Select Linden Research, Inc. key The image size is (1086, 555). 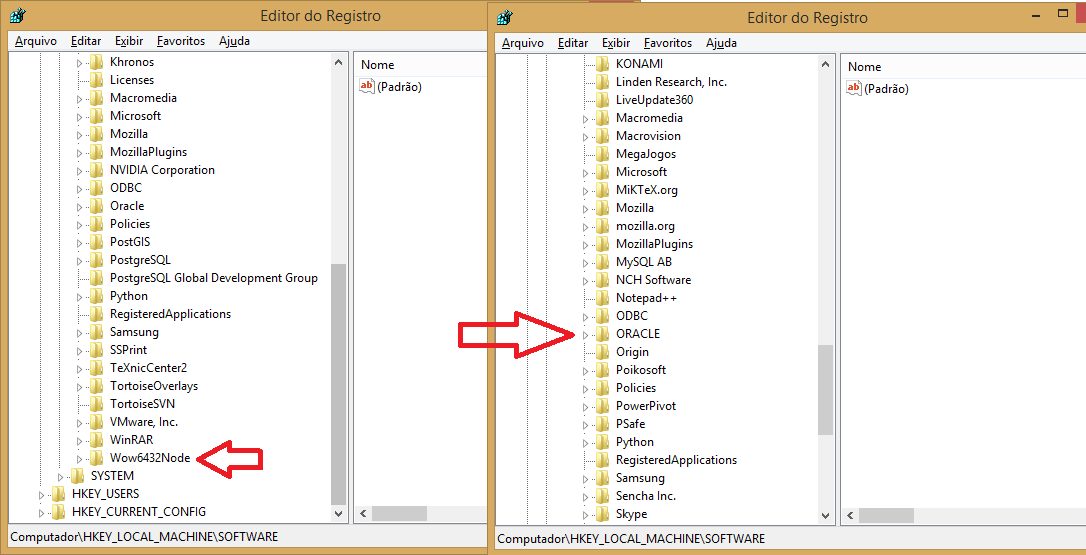click(671, 82)
